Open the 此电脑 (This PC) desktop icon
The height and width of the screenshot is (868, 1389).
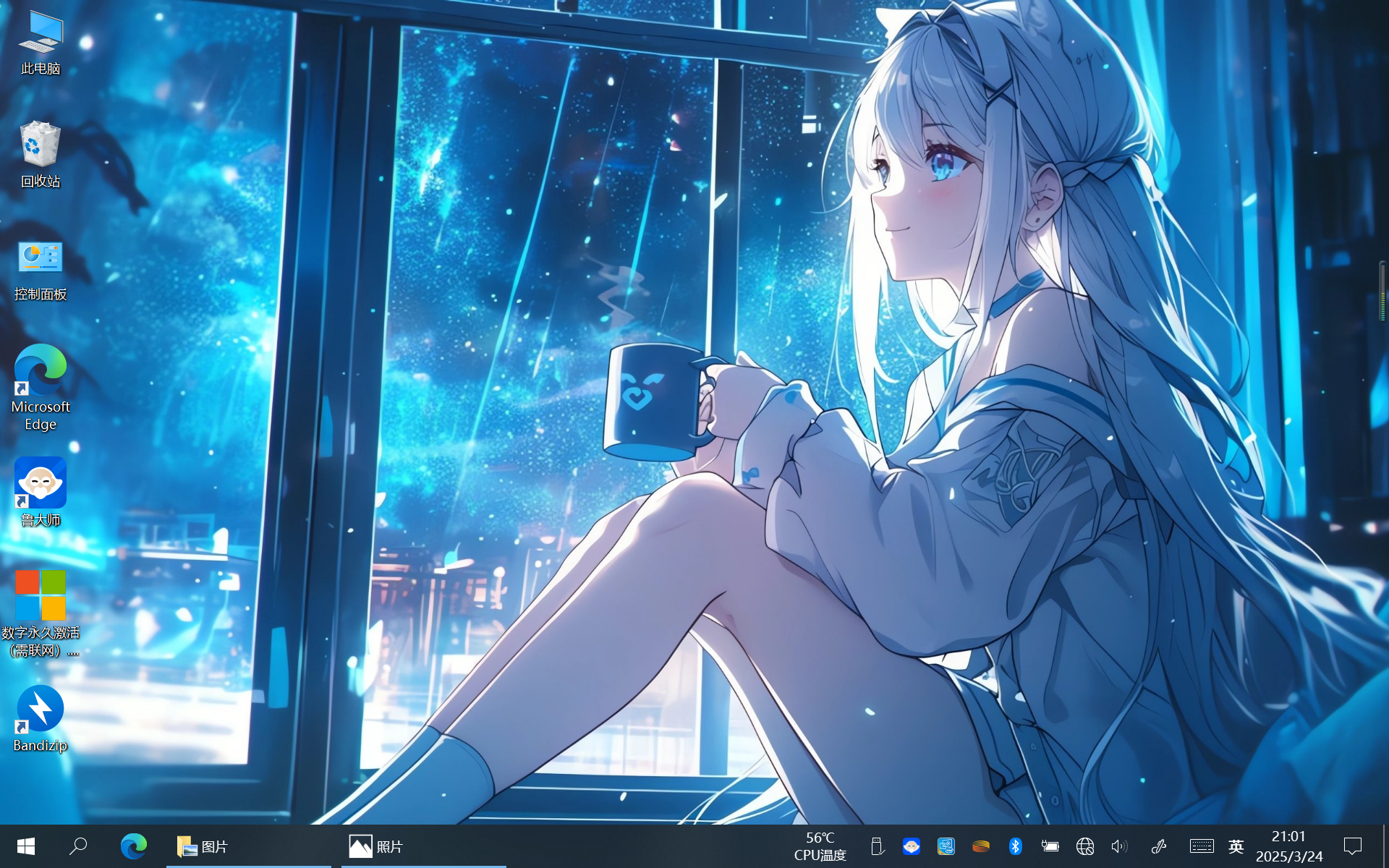[x=41, y=42]
